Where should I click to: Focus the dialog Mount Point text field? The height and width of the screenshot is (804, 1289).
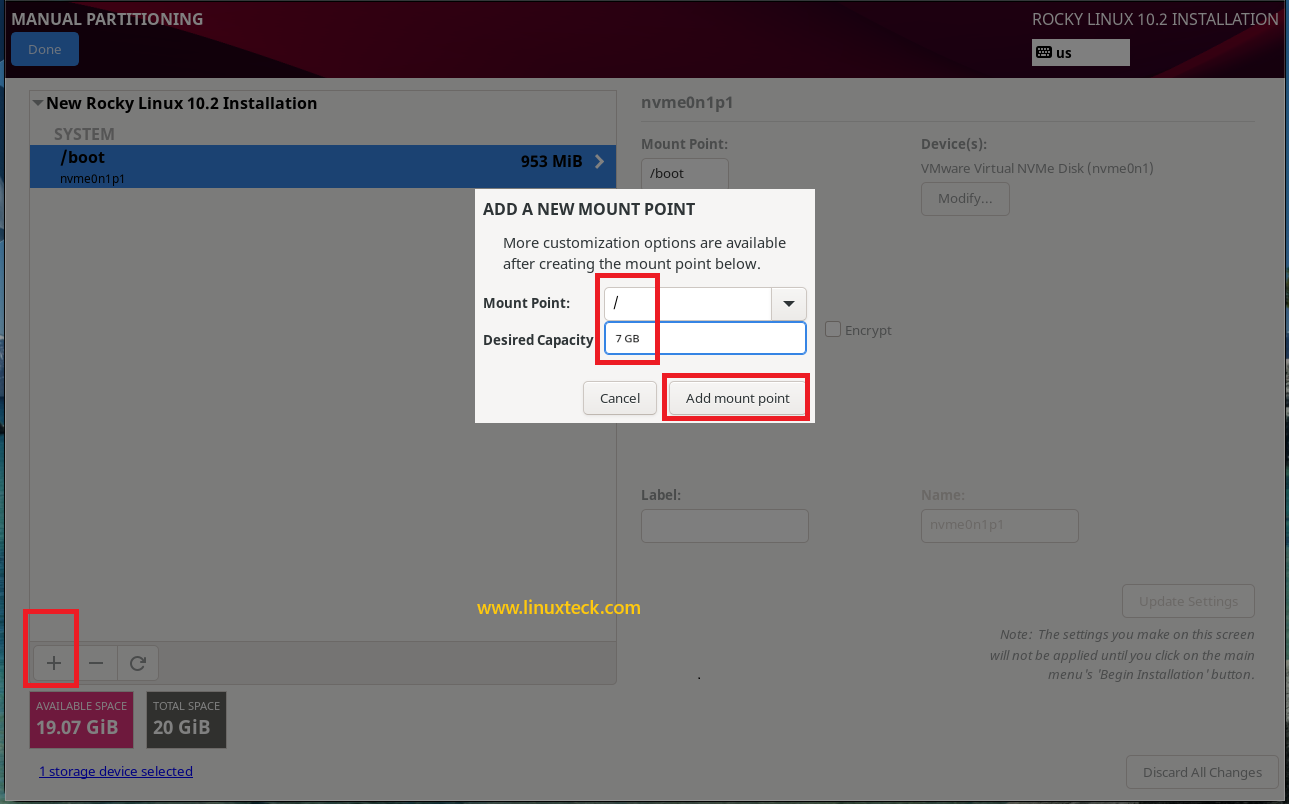688,304
